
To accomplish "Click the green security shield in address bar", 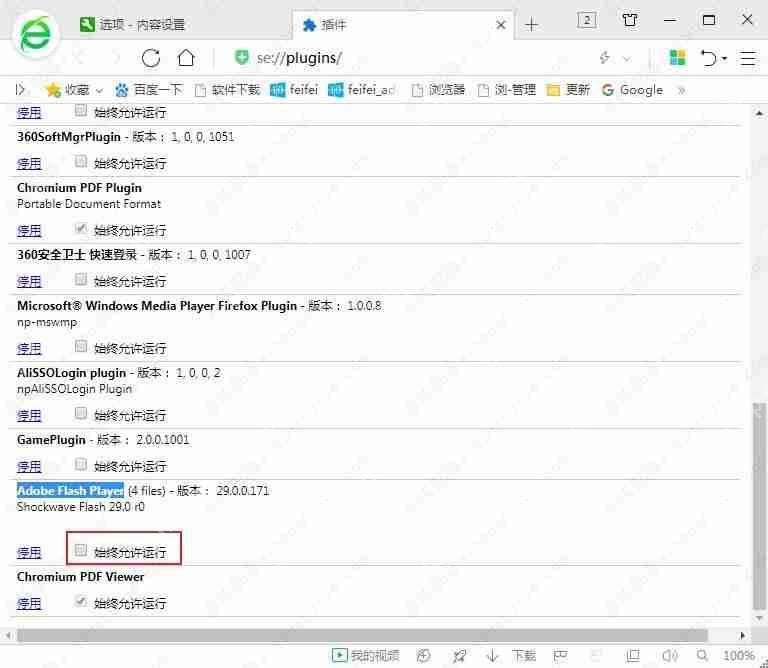I will 242,58.
